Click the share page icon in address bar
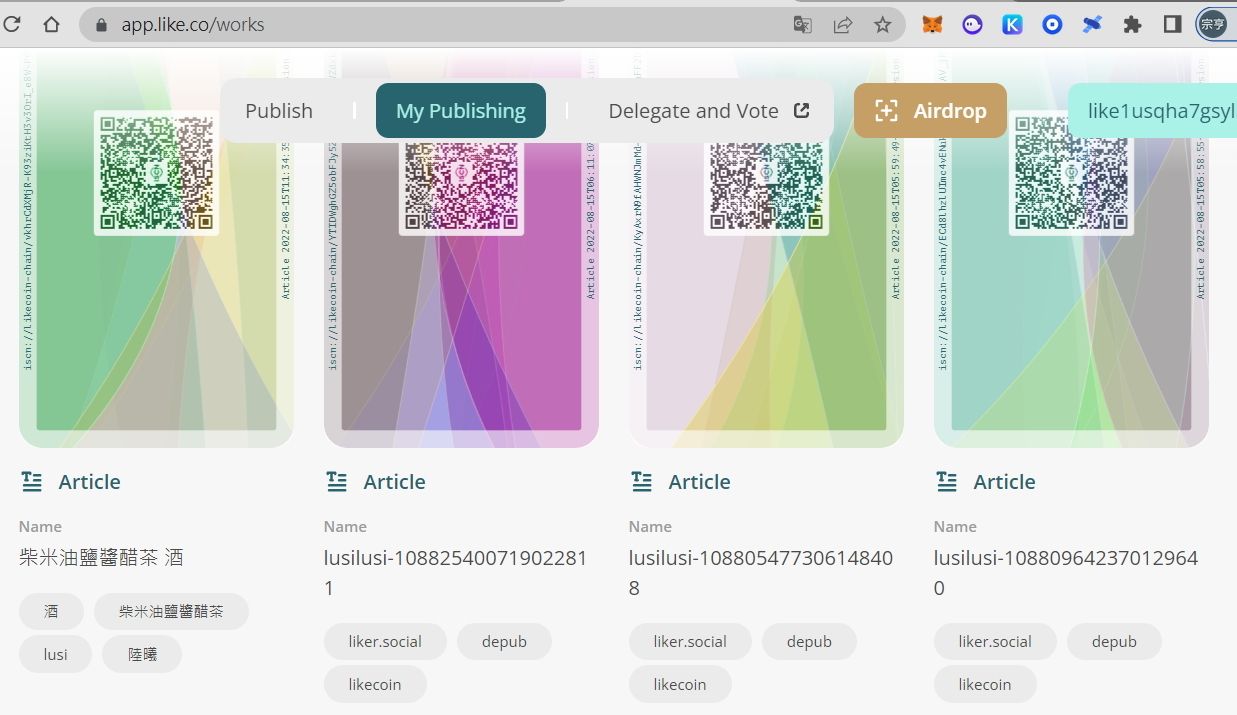 pyautogui.click(x=843, y=25)
